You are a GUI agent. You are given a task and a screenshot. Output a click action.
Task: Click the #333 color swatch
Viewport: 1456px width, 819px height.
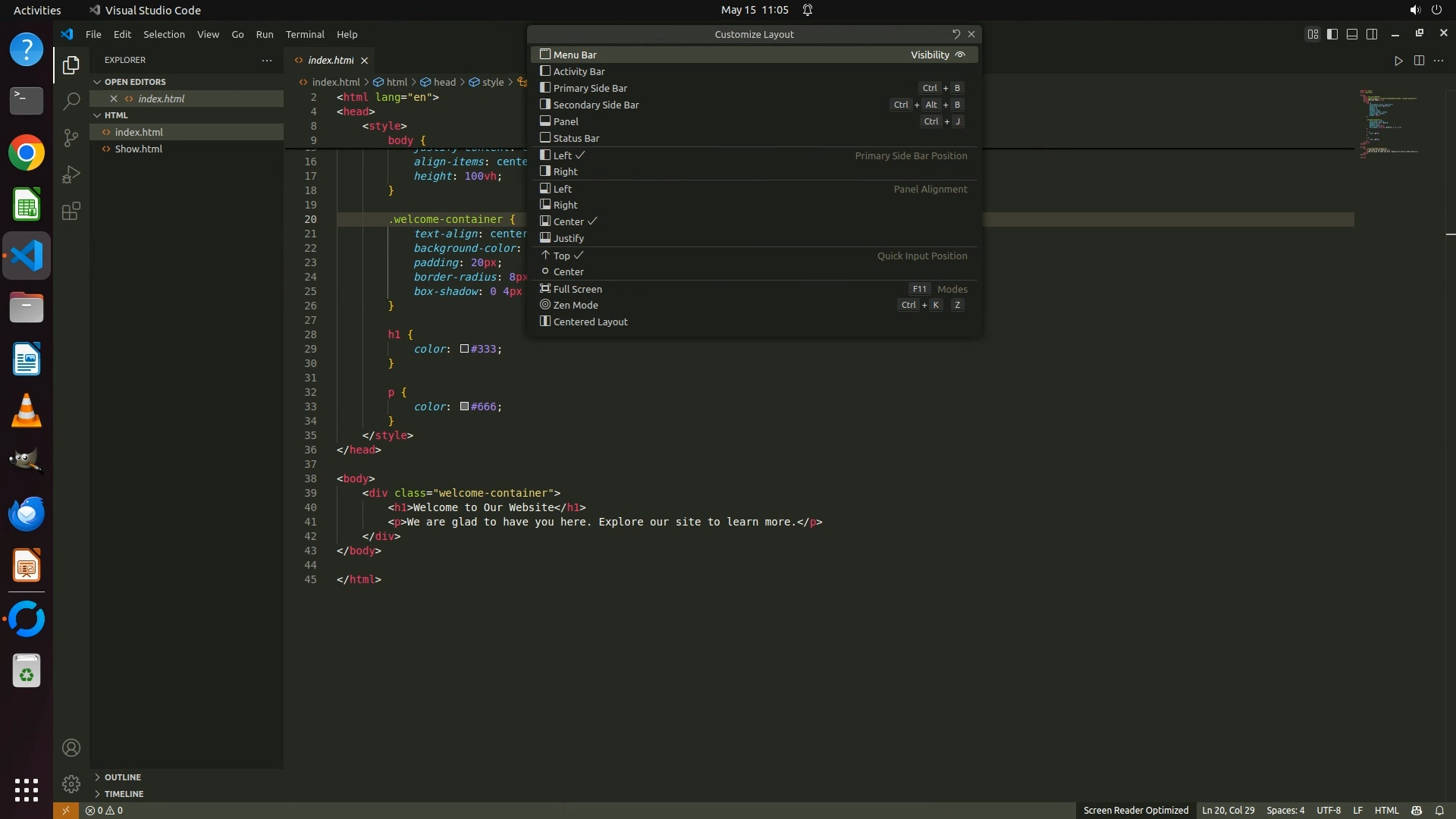[464, 349]
